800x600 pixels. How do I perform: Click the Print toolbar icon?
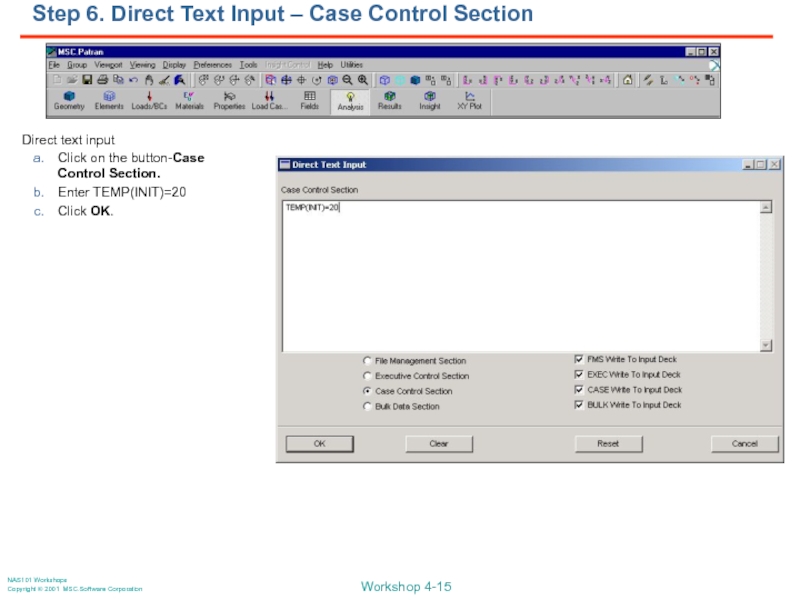pyautogui.click(x=103, y=80)
